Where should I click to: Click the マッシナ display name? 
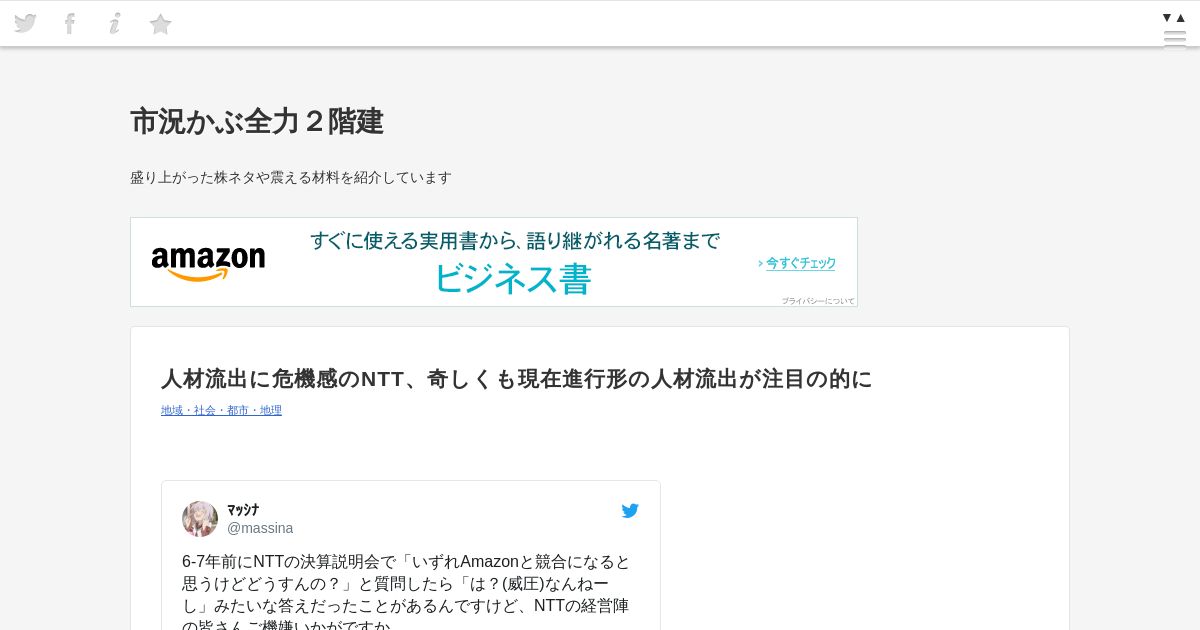click(243, 510)
